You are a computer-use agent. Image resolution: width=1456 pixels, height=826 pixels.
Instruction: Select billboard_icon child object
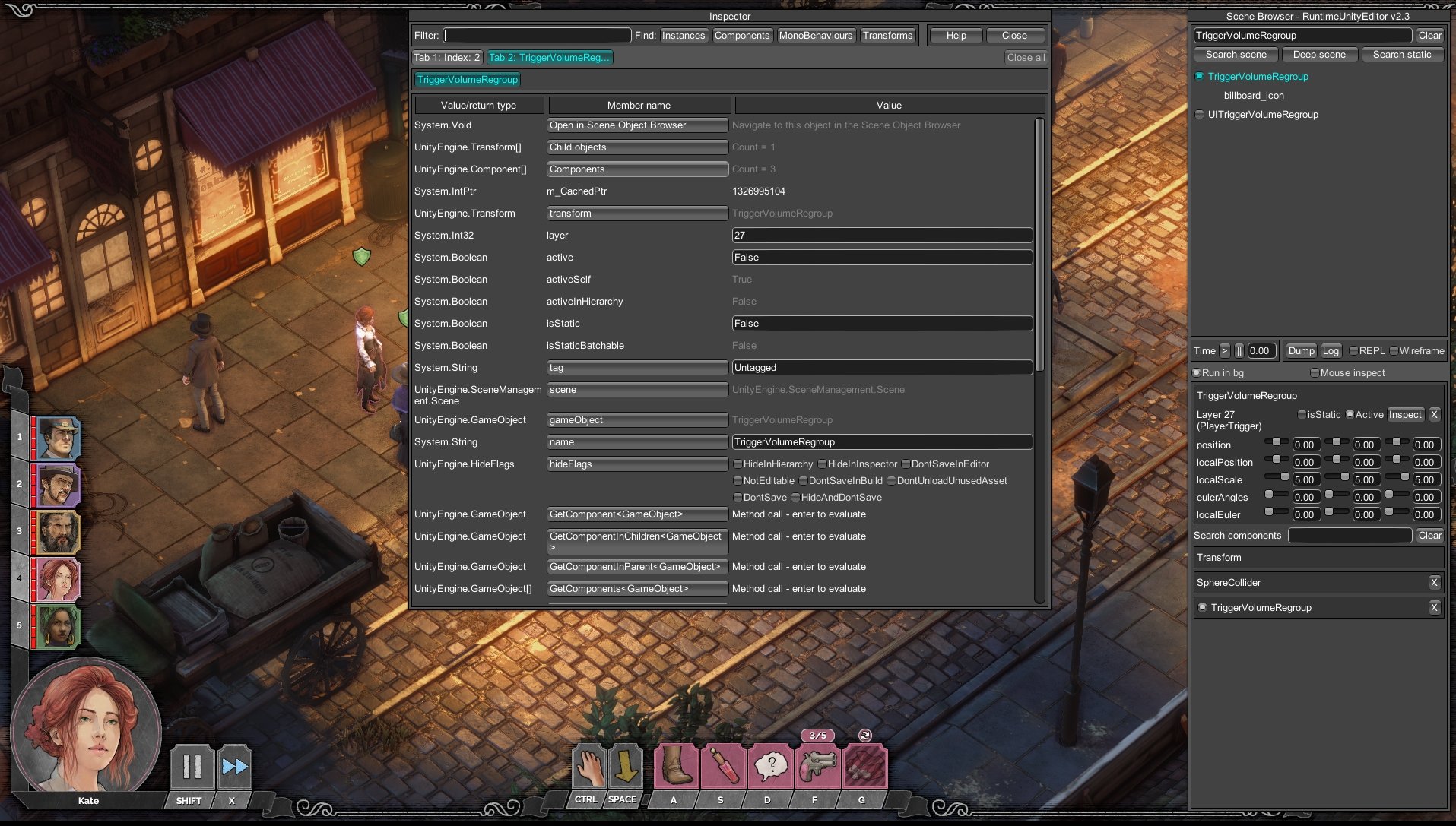[x=1254, y=96]
